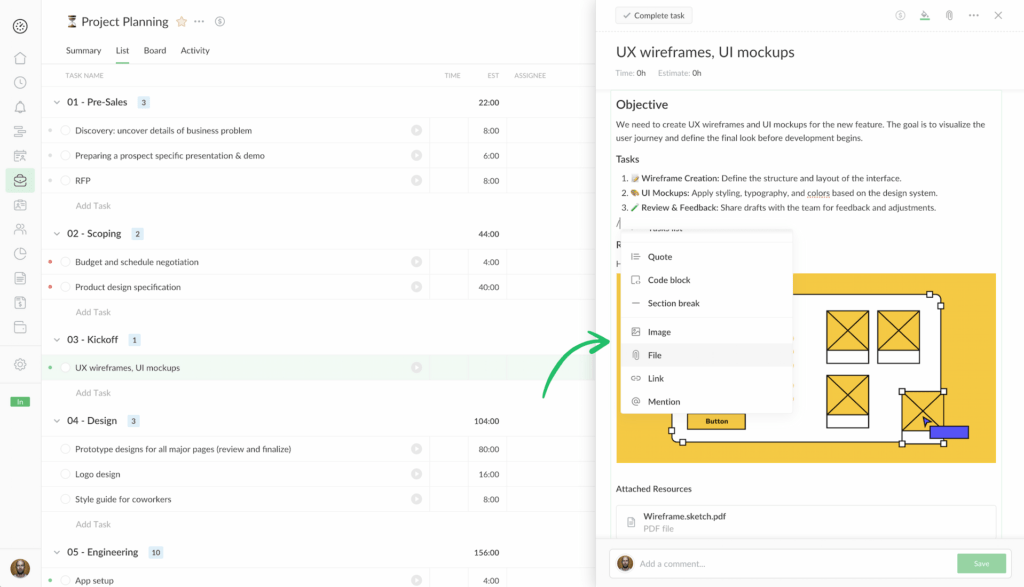Image resolution: width=1024 pixels, height=587 pixels.
Task: Mark the Logo design task complete
Action: [x=65, y=473]
